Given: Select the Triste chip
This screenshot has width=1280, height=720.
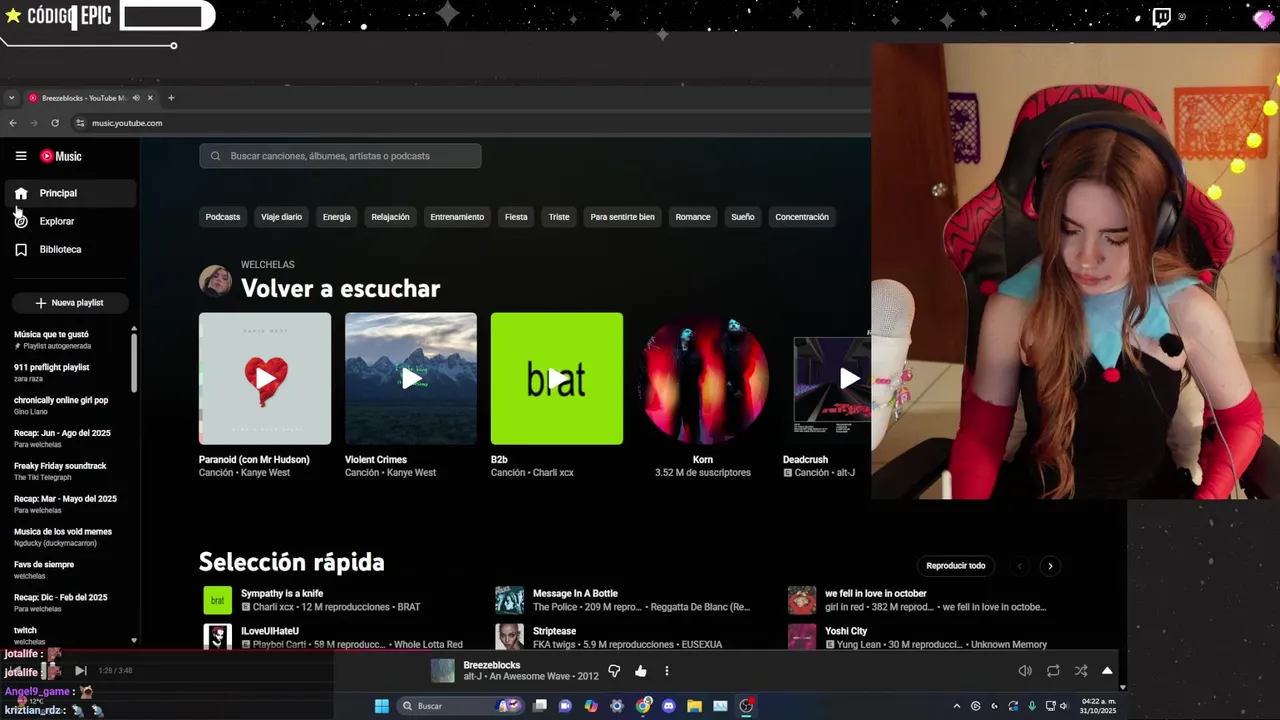Looking at the screenshot, I should pyautogui.click(x=559, y=217).
